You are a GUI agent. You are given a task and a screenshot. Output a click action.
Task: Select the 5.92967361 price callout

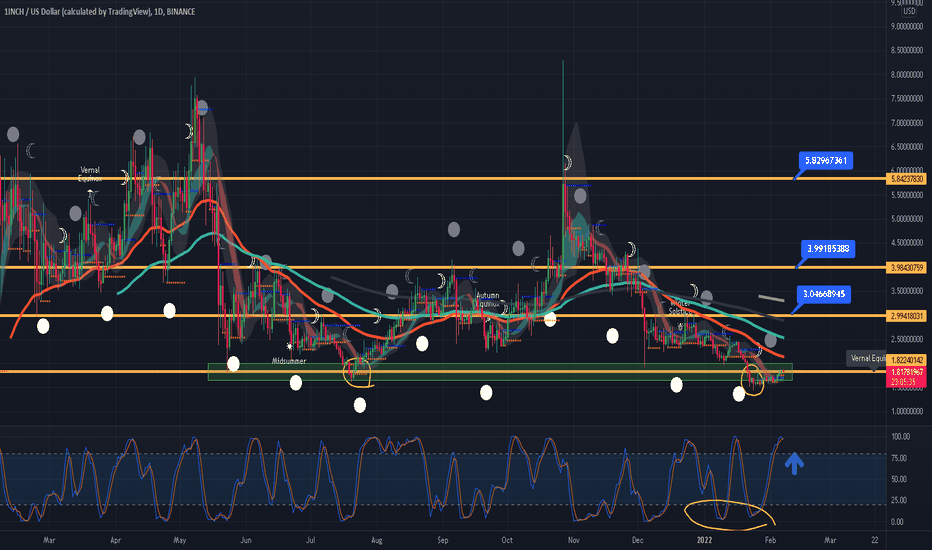(826, 161)
